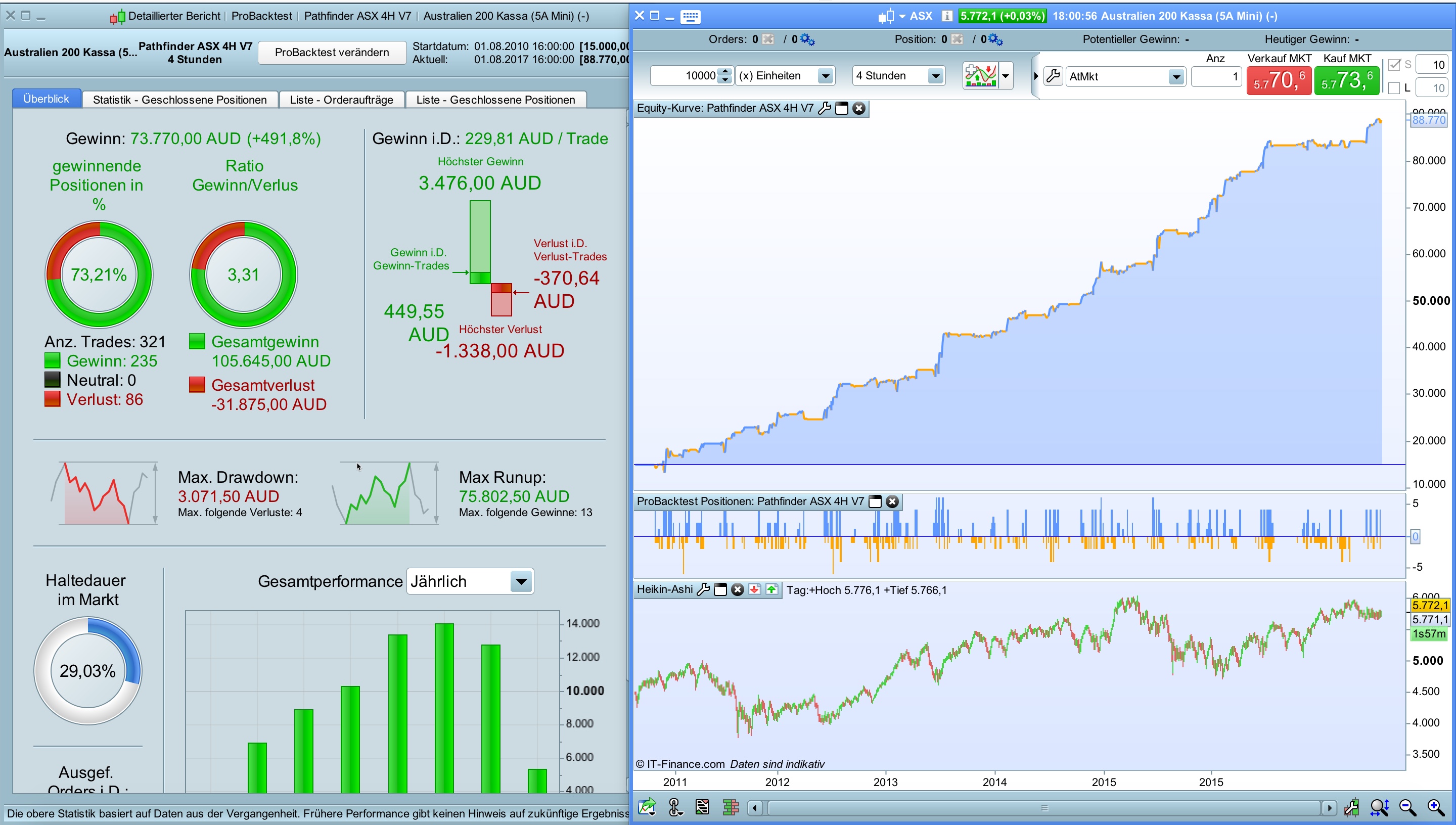Click the green Kauf MKT buy button
Screen dimensions: 1456x825
[x=1346, y=80]
